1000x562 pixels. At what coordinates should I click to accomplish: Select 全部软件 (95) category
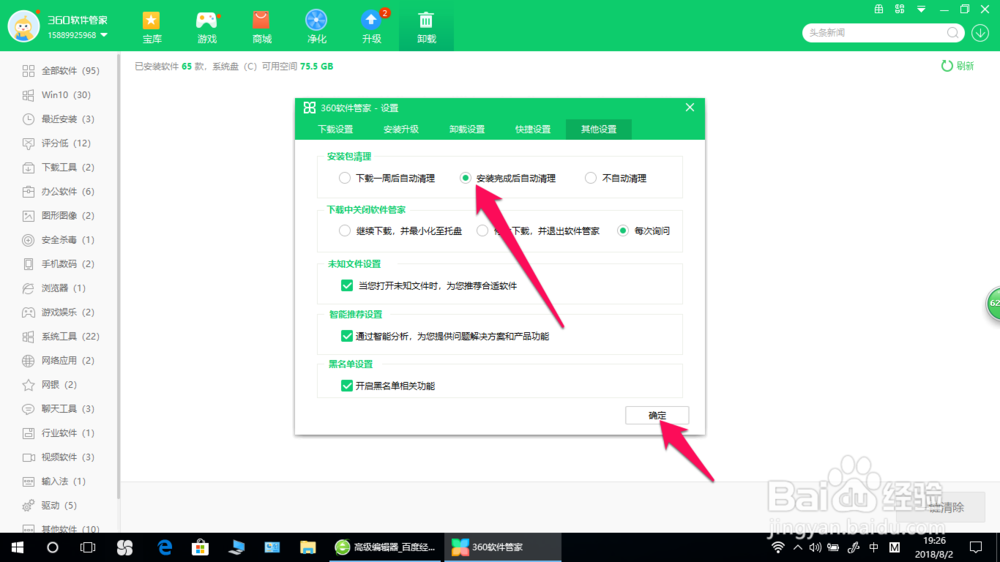[x=61, y=71]
